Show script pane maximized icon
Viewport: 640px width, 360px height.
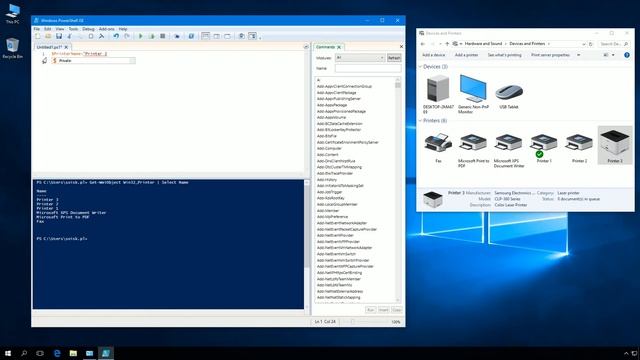[227, 36]
